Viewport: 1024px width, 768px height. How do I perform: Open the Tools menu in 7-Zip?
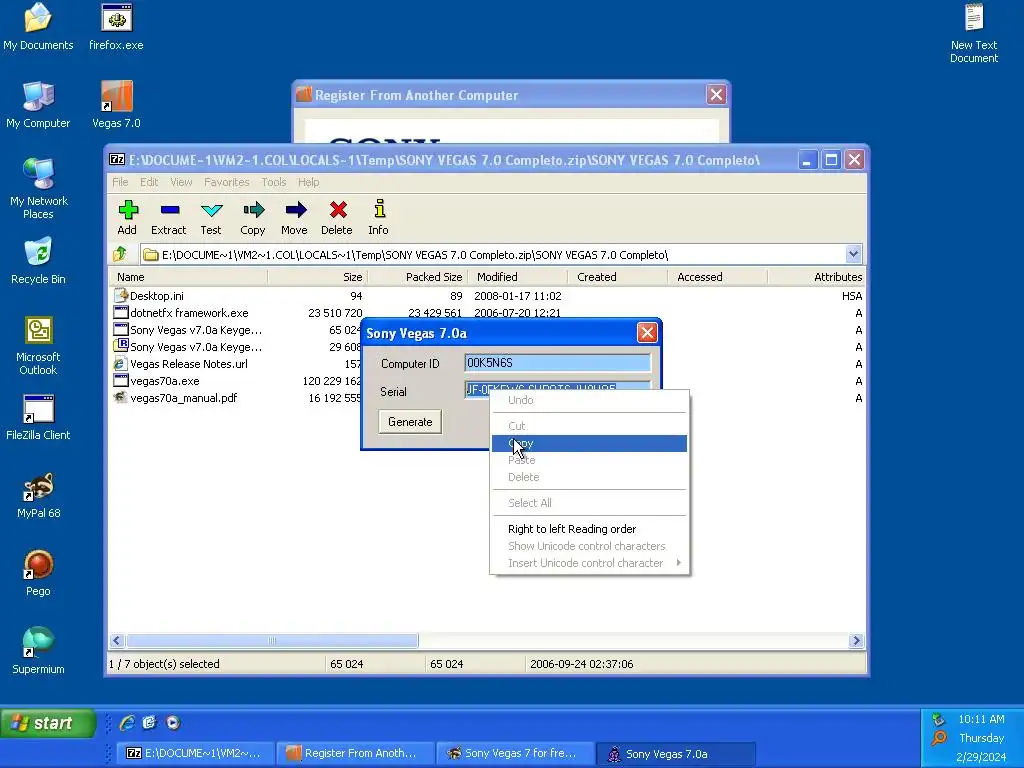click(274, 182)
